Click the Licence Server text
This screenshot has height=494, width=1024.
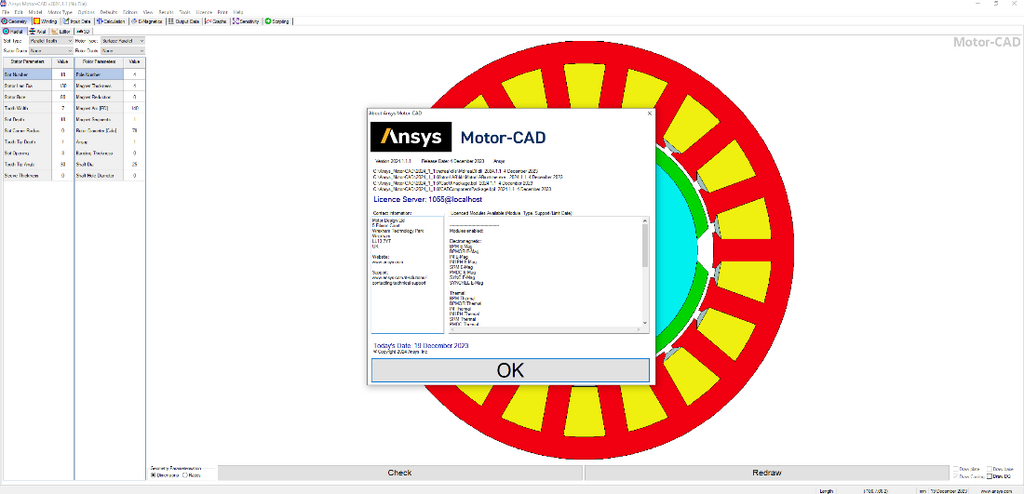pos(427,199)
